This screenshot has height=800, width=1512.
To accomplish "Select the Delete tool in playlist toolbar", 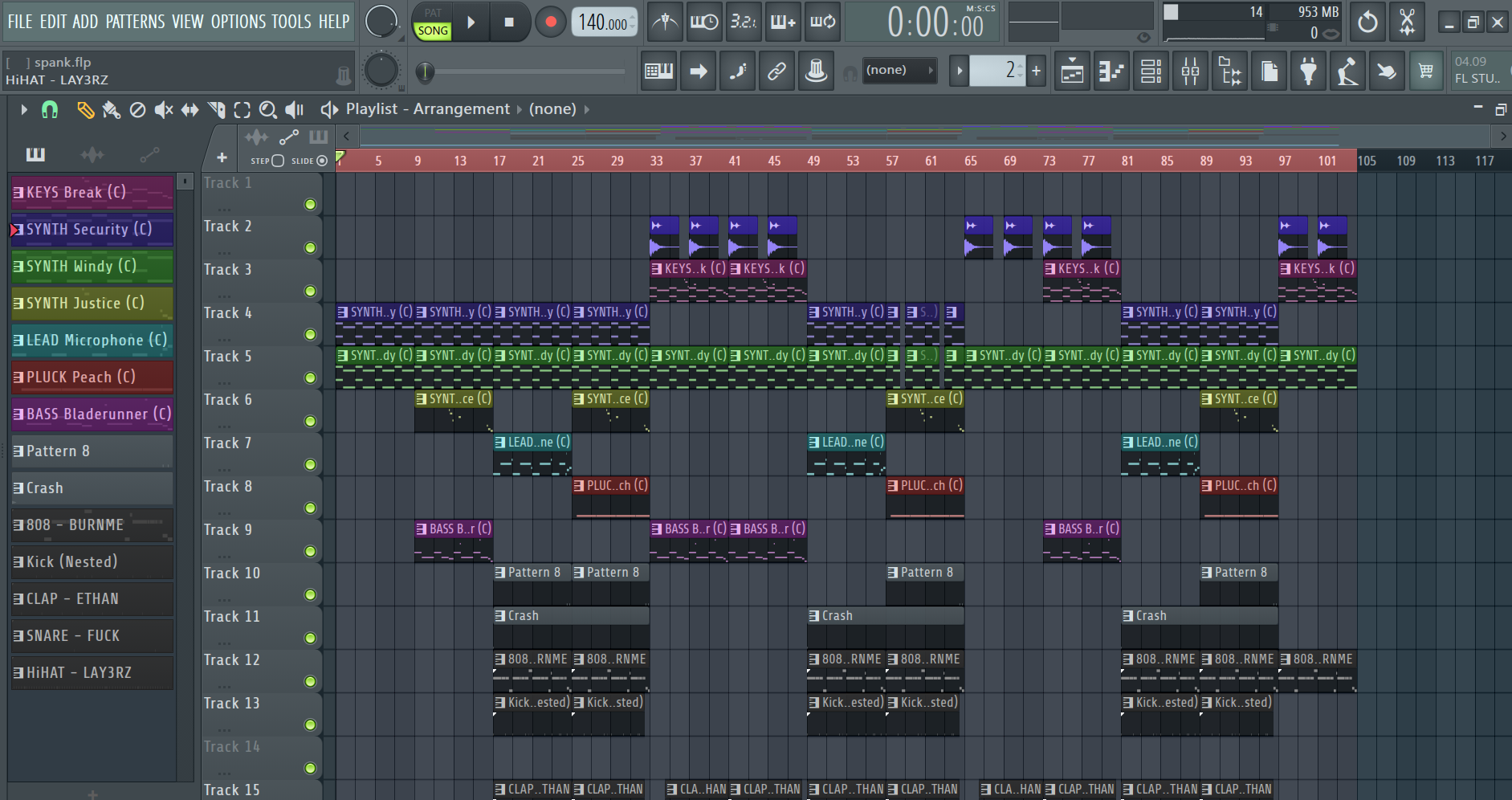I will 138,110.
